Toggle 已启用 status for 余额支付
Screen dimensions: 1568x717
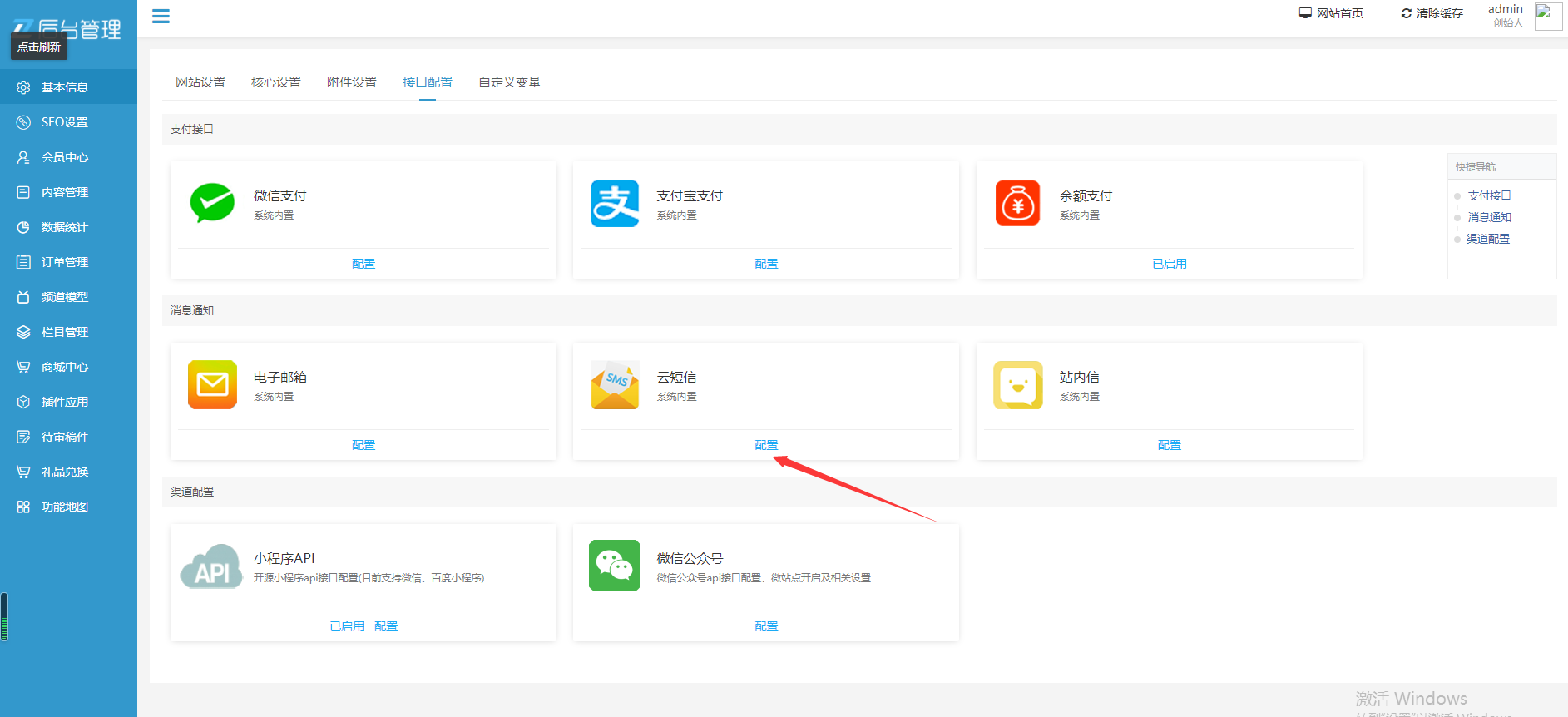(x=1169, y=264)
